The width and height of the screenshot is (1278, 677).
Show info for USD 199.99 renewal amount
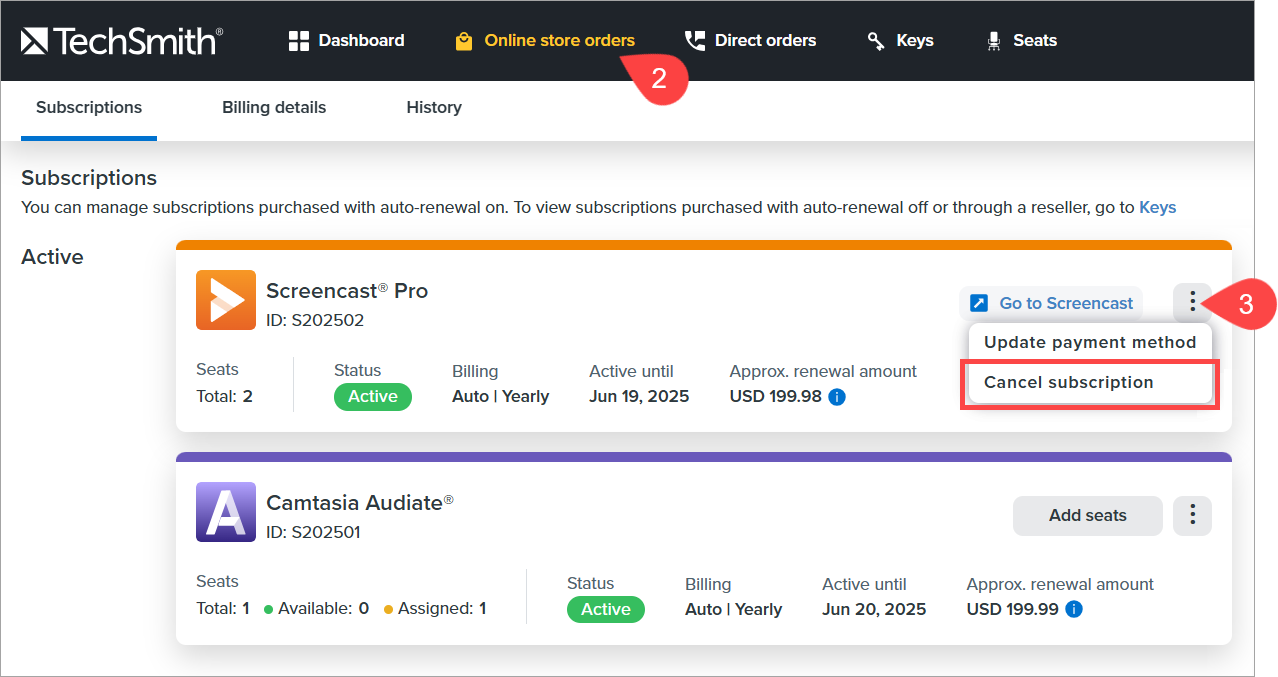[1074, 609]
